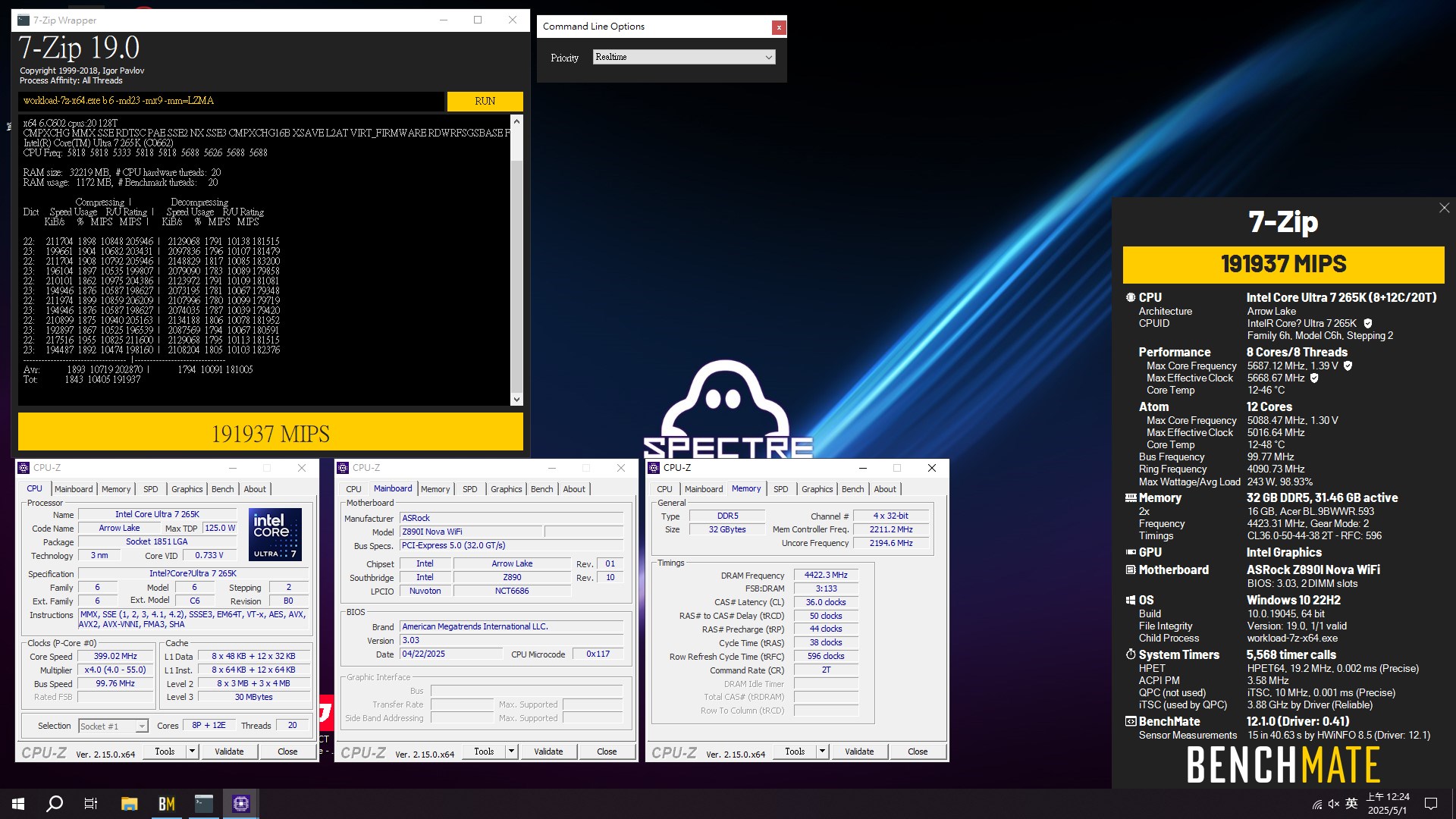Click the Motherboard icon in the BenchMate panel
The height and width of the screenshot is (819, 1456).
1131,570
